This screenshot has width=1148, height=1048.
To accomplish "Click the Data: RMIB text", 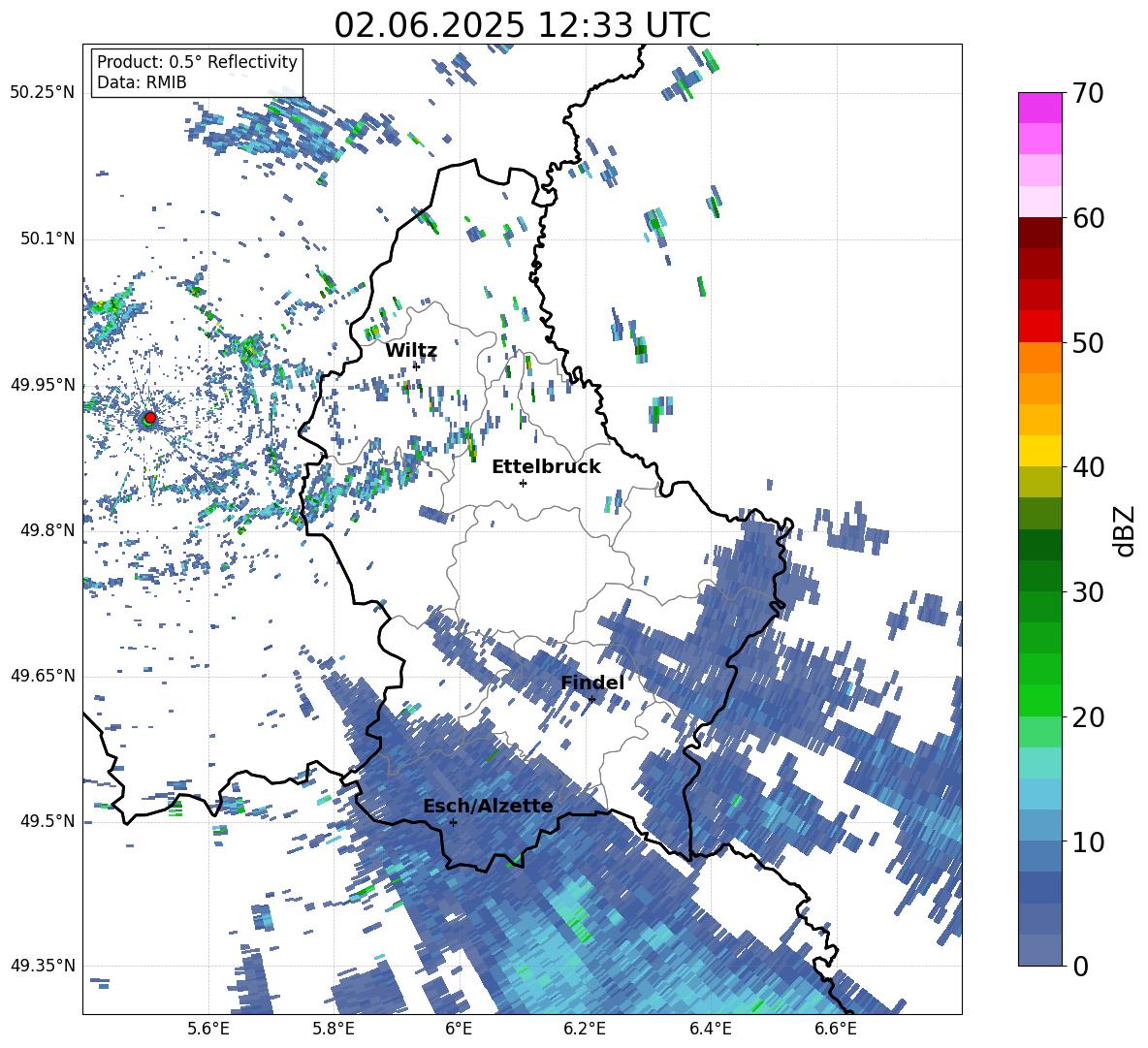I will [142, 82].
